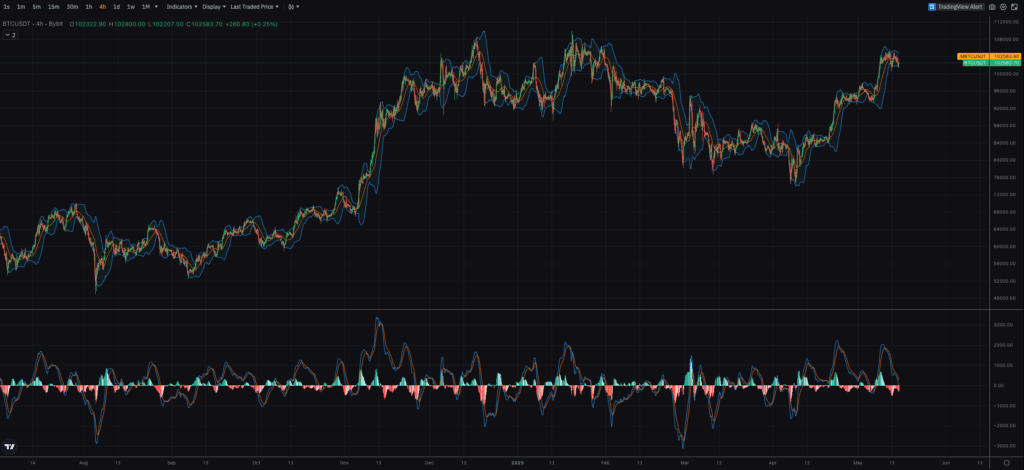This screenshot has height=470, width=1024.
Task: Click the TradingView Alert icon
Action: click(931, 6)
